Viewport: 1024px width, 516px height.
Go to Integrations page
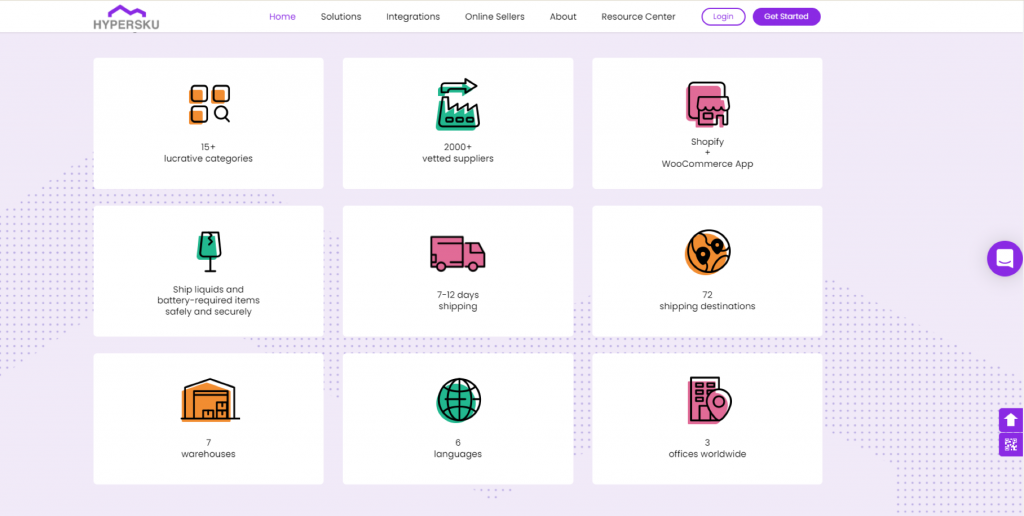click(x=413, y=17)
